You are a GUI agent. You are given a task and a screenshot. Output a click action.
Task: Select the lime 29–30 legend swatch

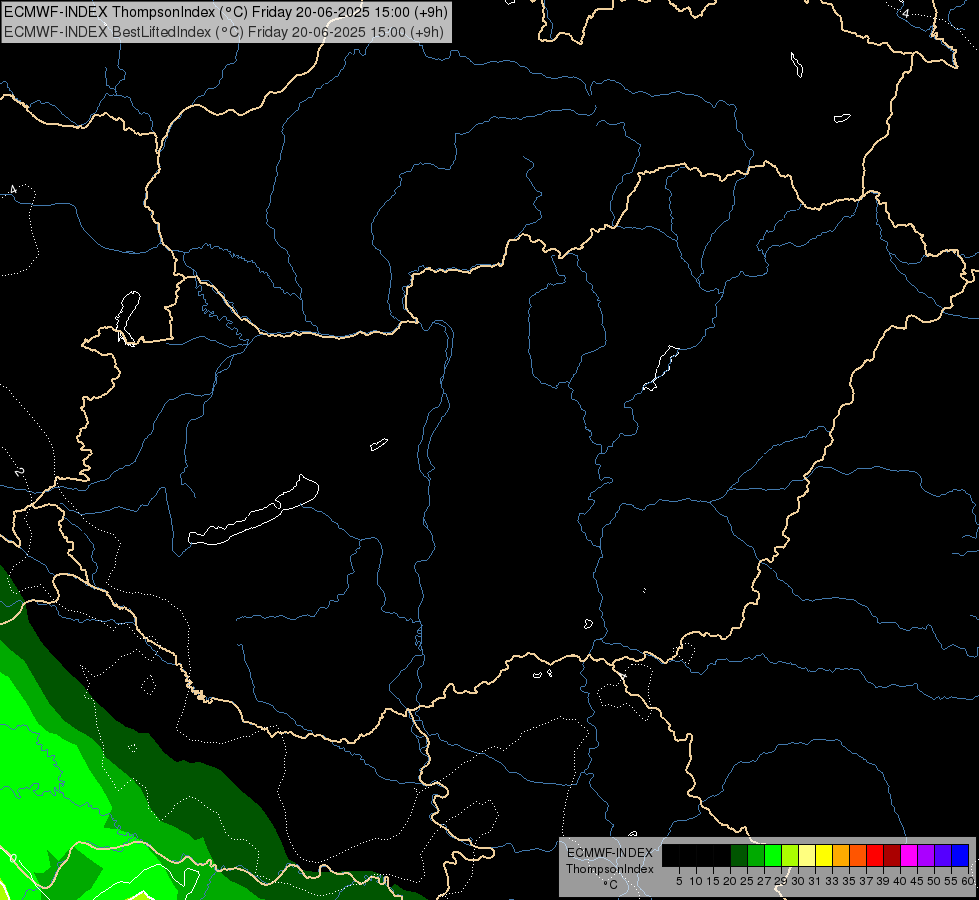click(790, 855)
